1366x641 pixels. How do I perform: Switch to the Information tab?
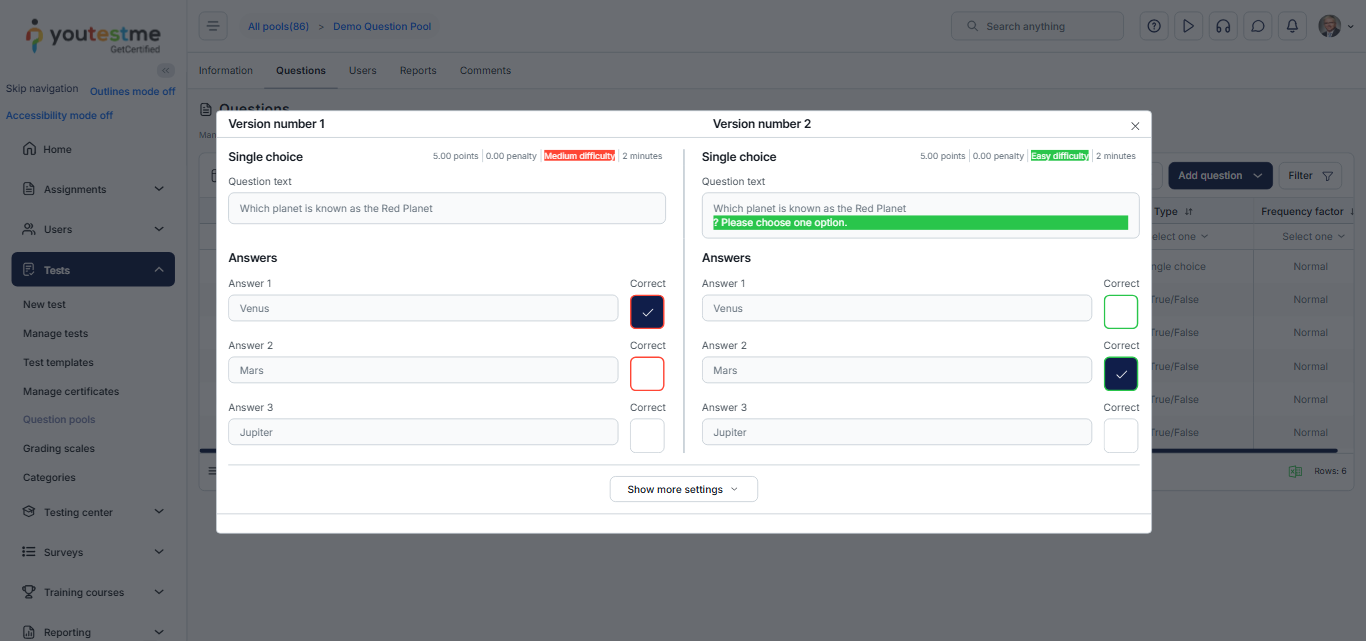226,71
